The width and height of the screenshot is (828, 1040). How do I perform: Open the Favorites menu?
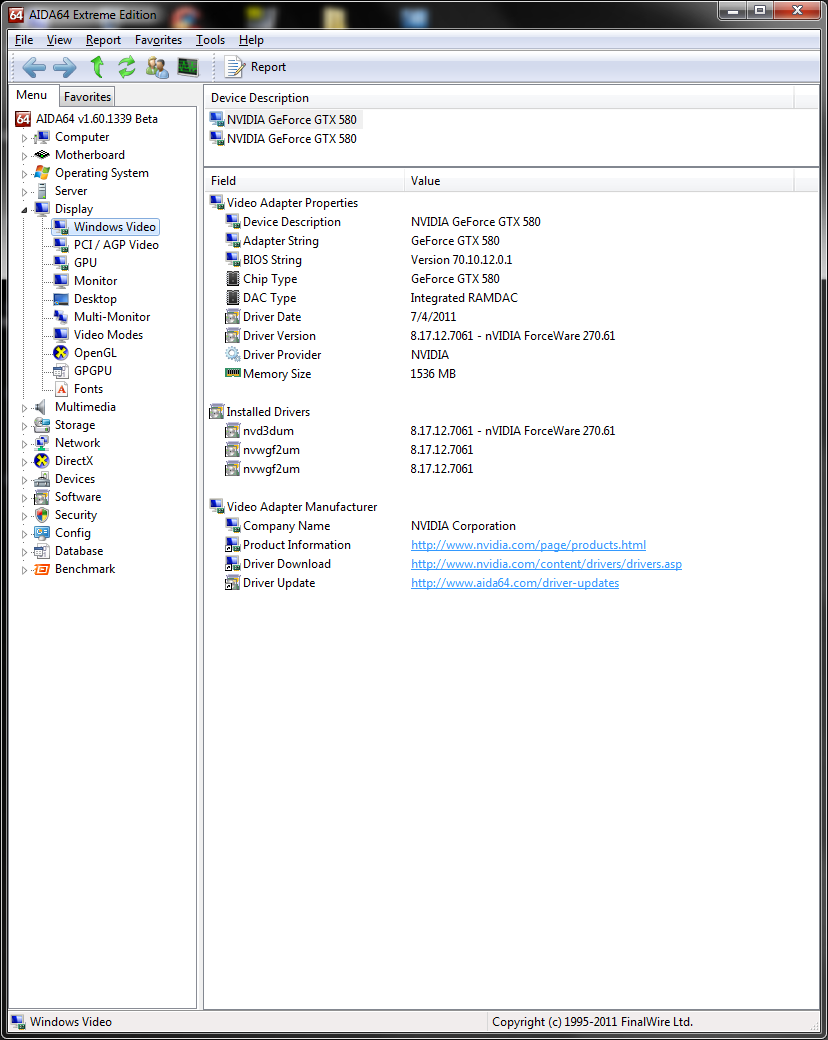click(x=158, y=40)
